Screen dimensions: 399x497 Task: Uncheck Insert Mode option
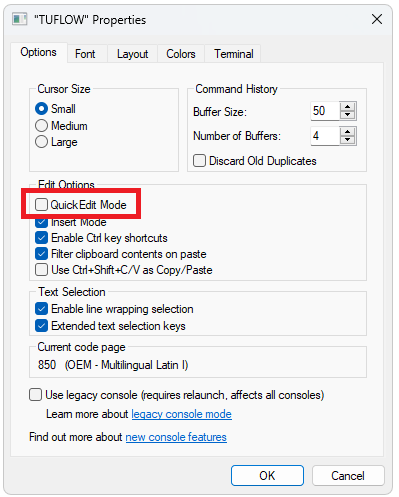pos(41,222)
